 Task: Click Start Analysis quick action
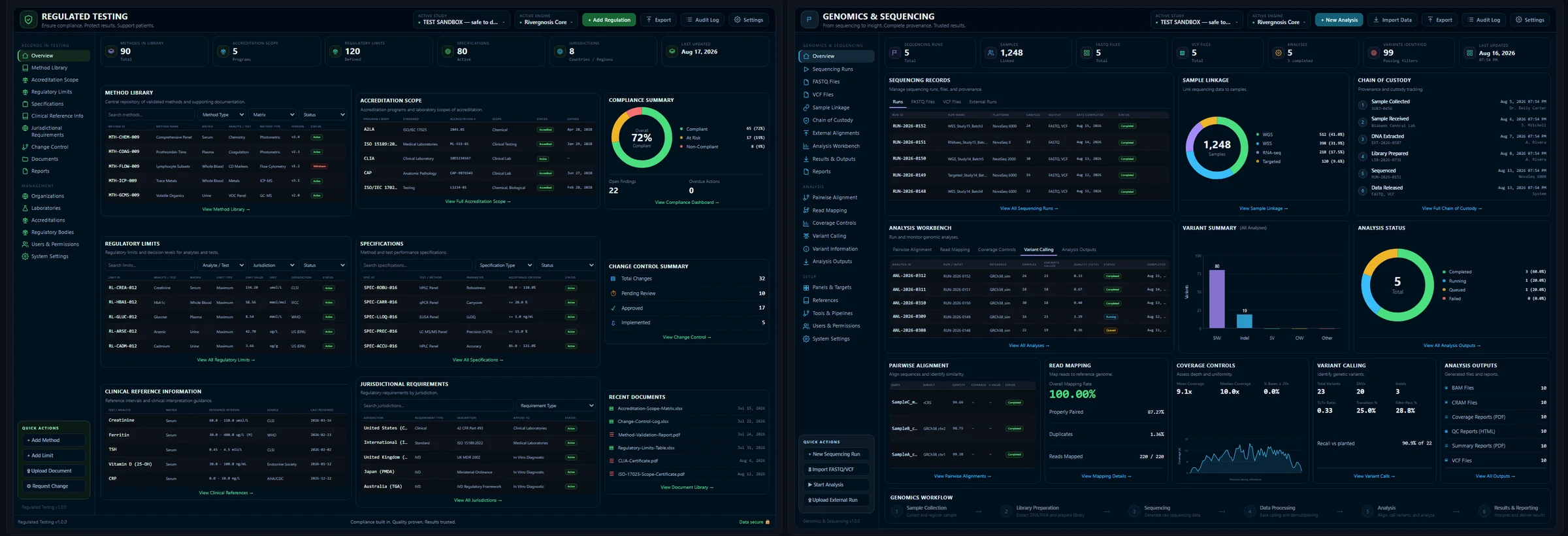point(837,485)
